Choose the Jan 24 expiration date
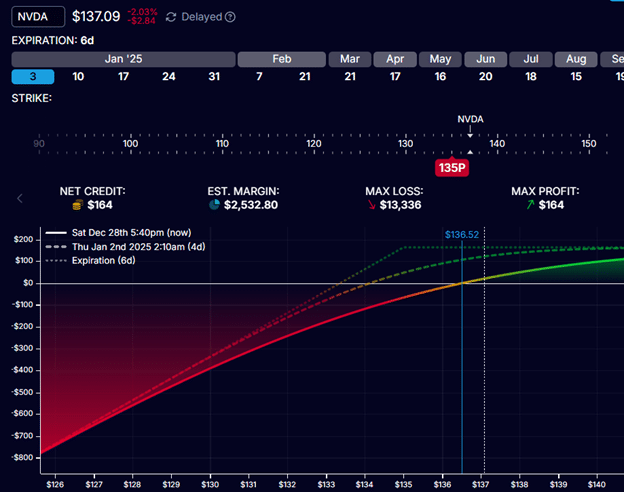 click(169, 76)
